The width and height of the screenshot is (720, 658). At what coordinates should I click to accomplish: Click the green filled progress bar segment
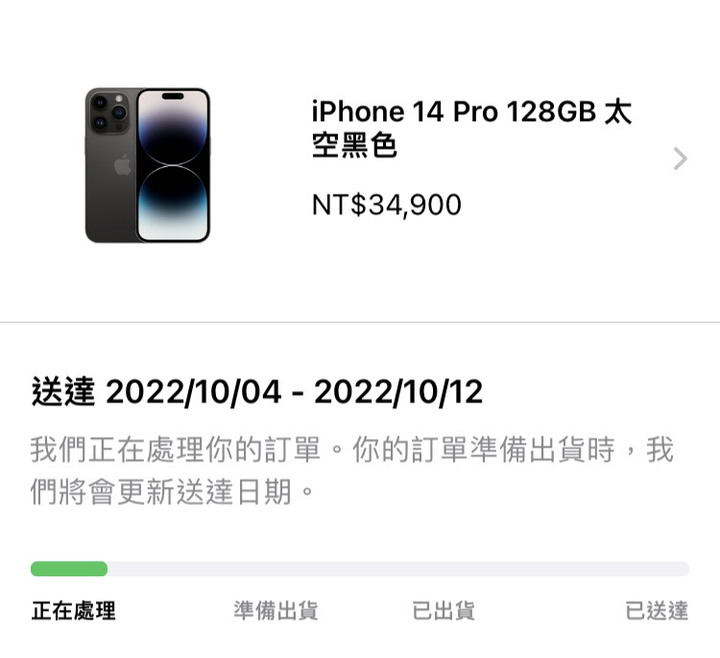coord(69,569)
